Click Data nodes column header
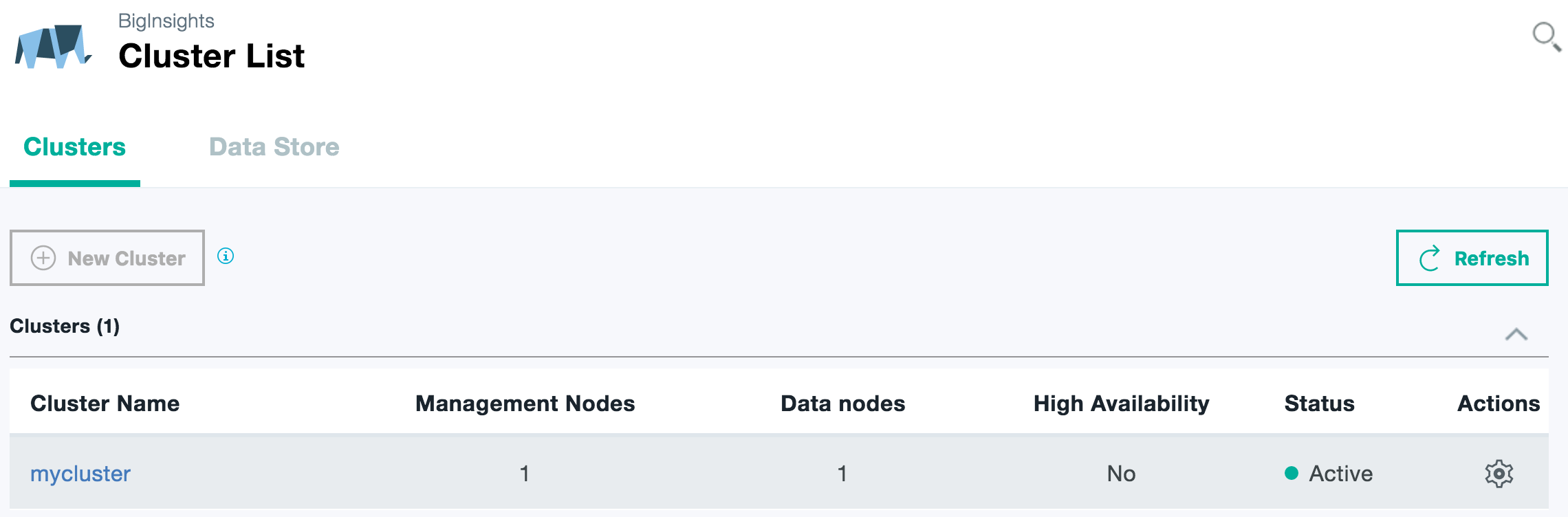The width and height of the screenshot is (1568, 517). pos(842,404)
